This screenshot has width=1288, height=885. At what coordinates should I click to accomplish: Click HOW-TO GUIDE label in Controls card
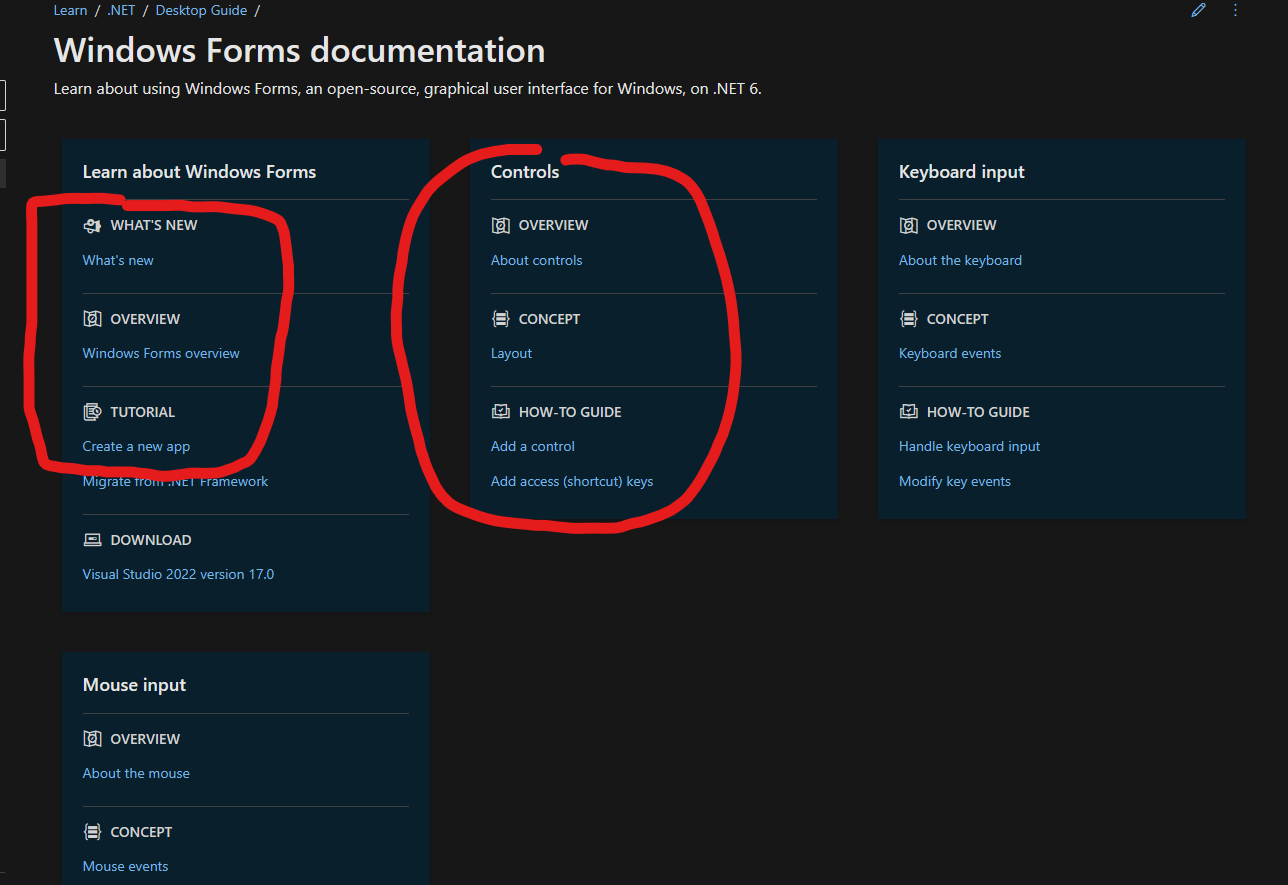coord(570,412)
